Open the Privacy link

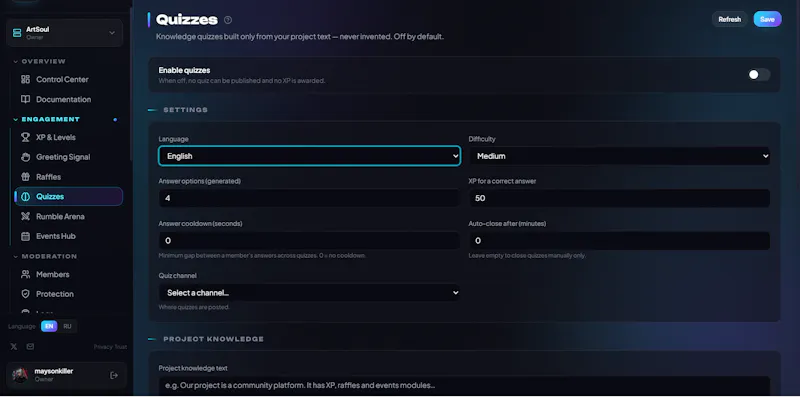click(x=103, y=347)
